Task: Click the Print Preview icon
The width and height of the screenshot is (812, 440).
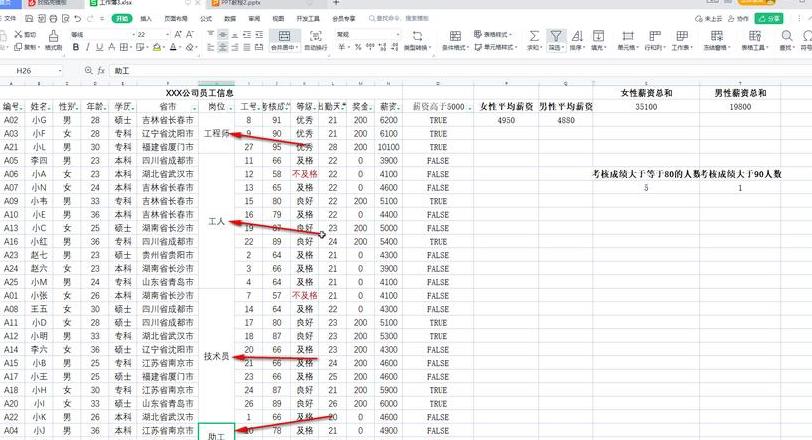Action: [65, 19]
